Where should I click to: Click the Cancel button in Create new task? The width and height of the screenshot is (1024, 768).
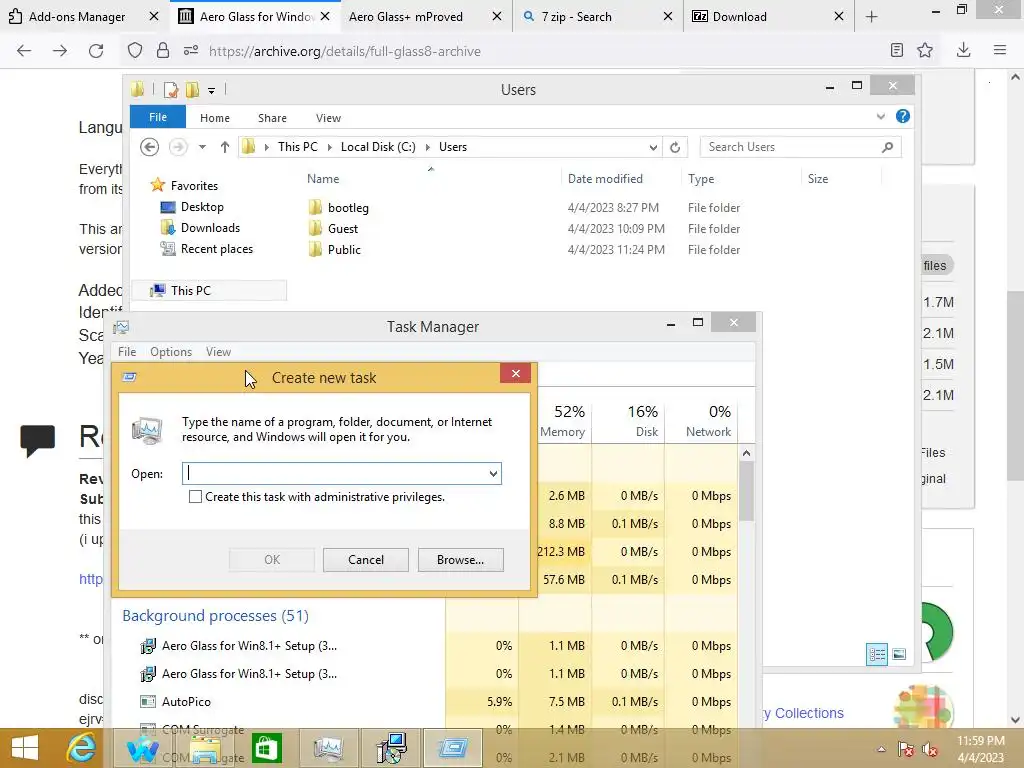(366, 560)
